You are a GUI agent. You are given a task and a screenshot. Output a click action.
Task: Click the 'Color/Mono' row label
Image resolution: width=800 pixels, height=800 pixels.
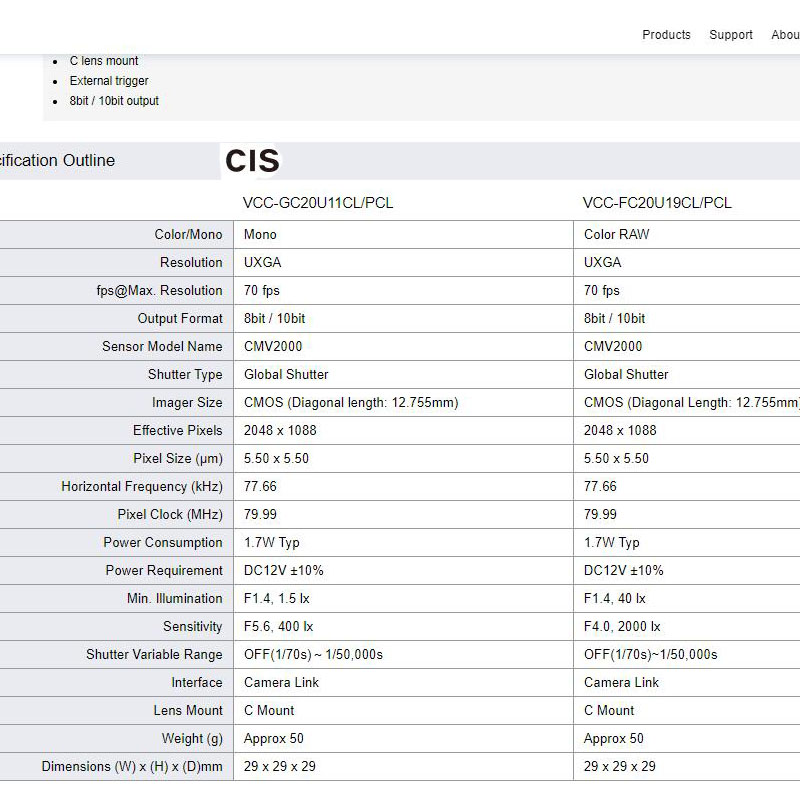click(x=188, y=234)
